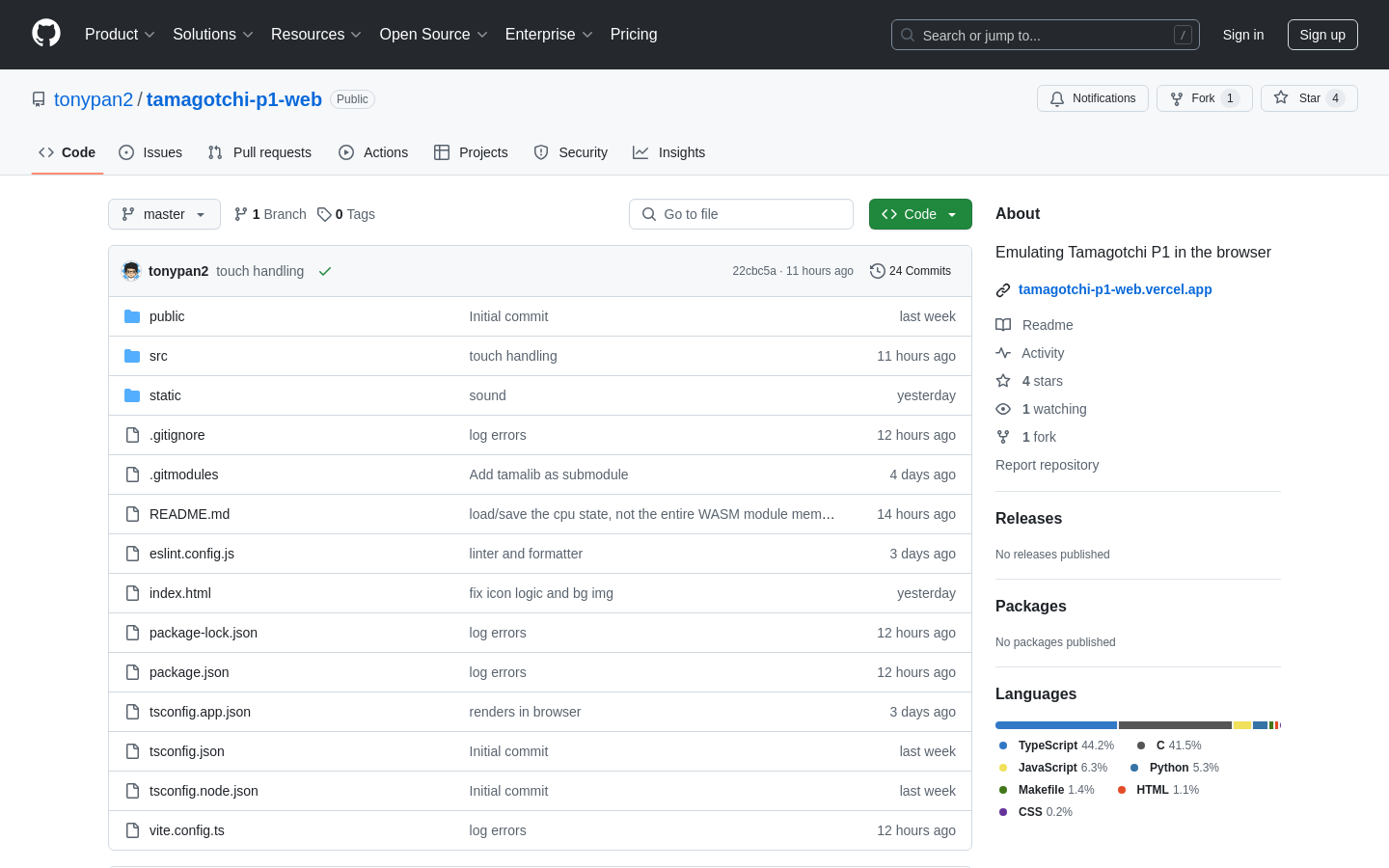Click the Search or jump to field
The image size is (1389, 868).
pos(1046,35)
